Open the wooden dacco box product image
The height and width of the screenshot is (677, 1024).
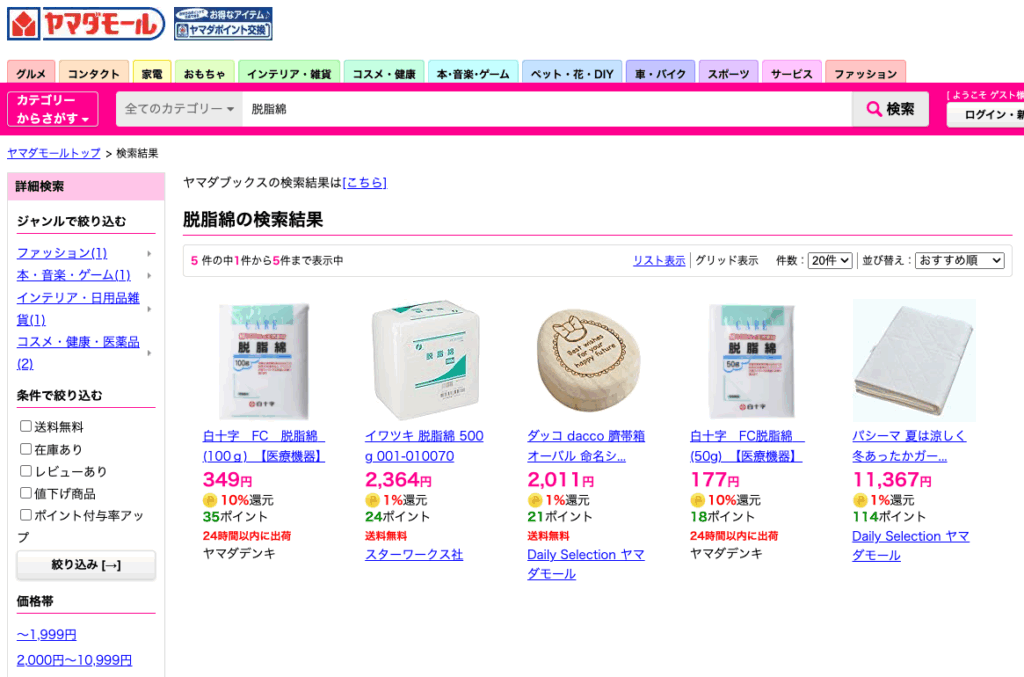[x=588, y=360]
